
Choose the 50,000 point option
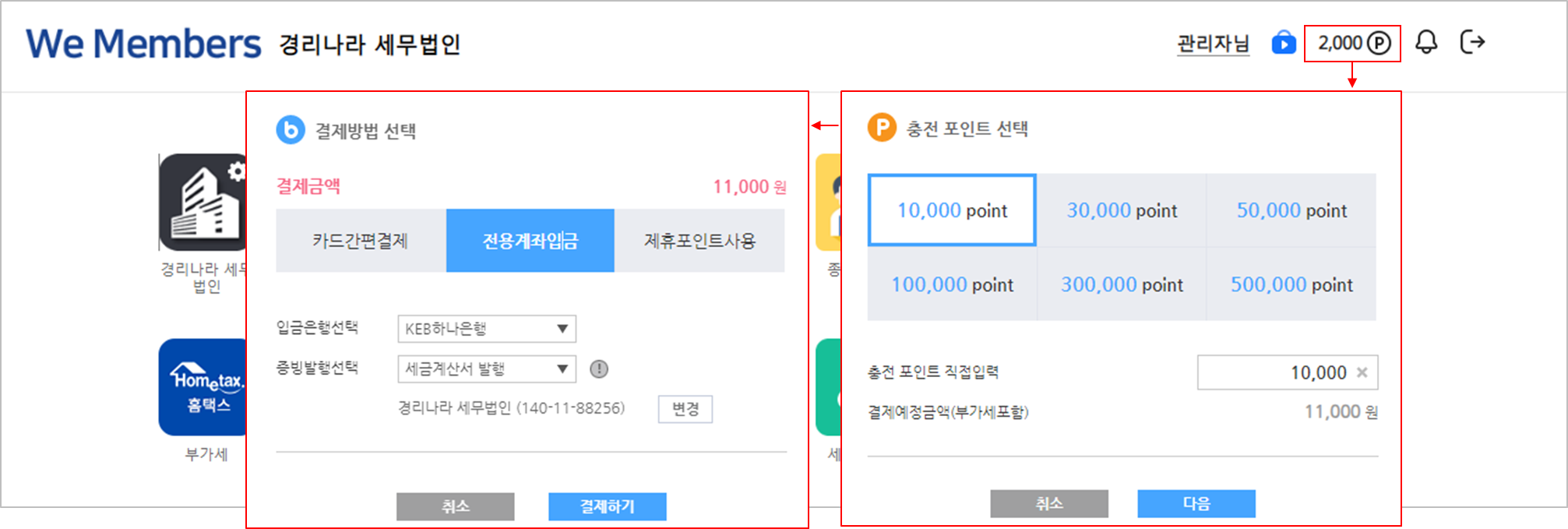[1291, 210]
